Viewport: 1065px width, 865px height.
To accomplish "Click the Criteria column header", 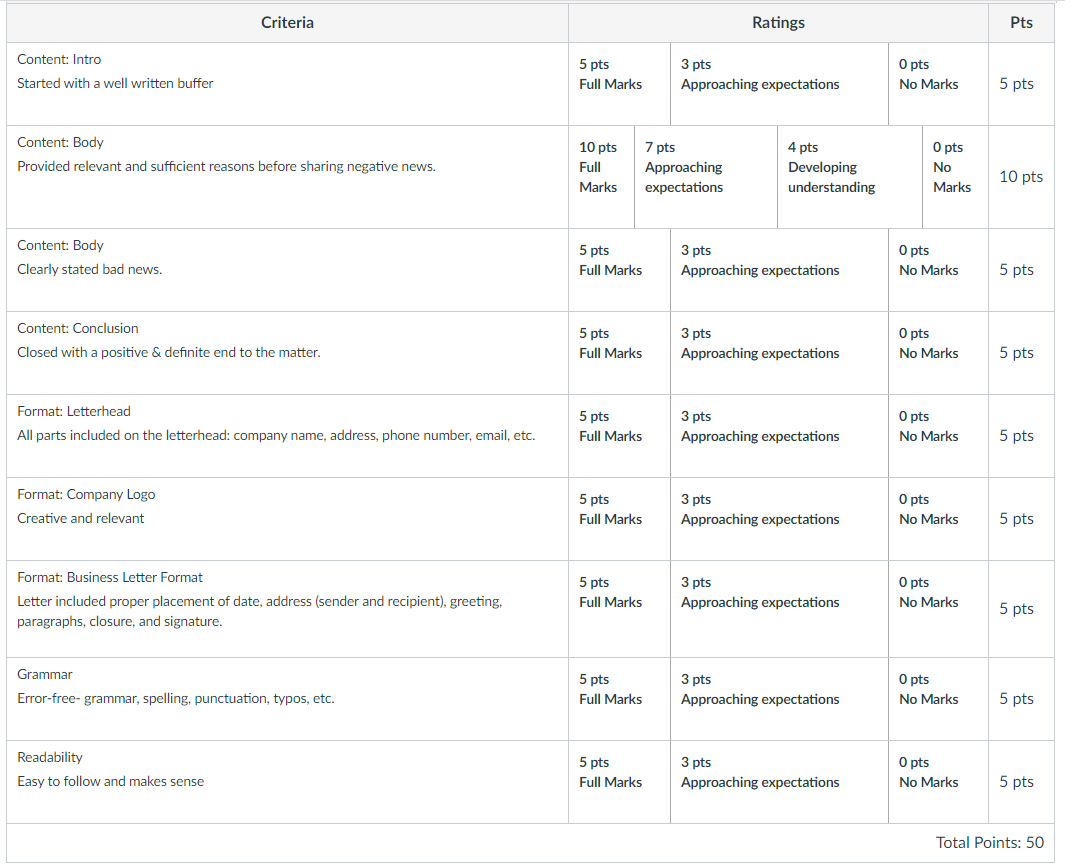I will click(287, 22).
